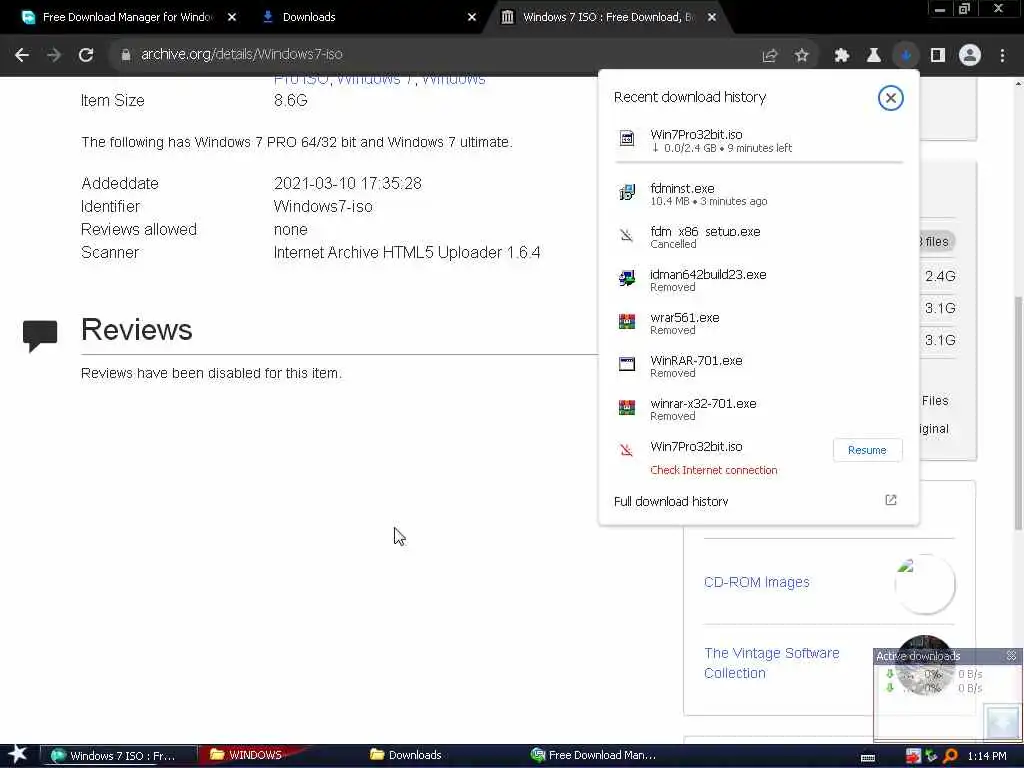This screenshot has width=1024, height=768.
Task: Click the winrar-x32-701.exe entry
Action: [x=758, y=409]
